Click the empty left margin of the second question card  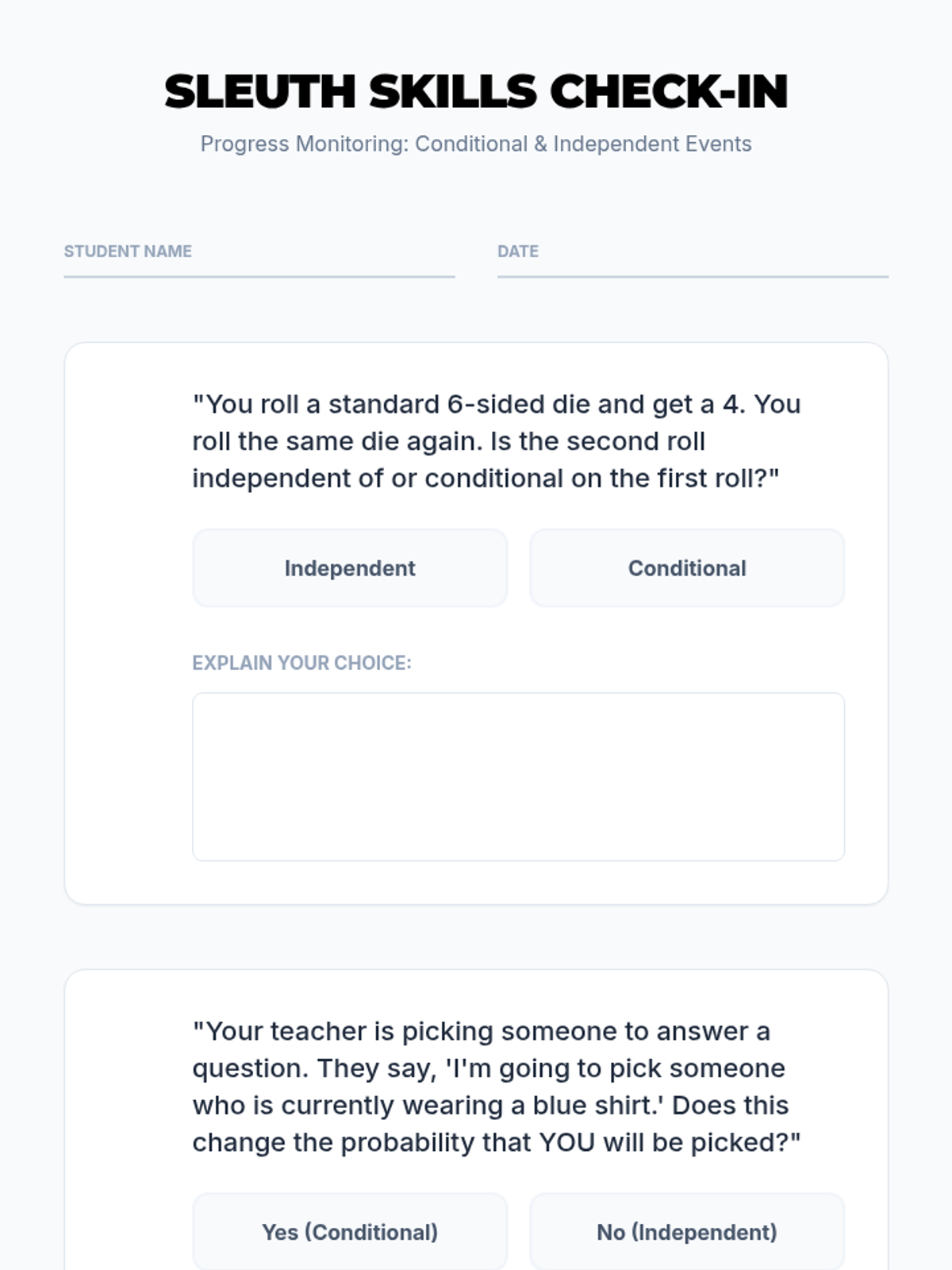[127, 1127]
